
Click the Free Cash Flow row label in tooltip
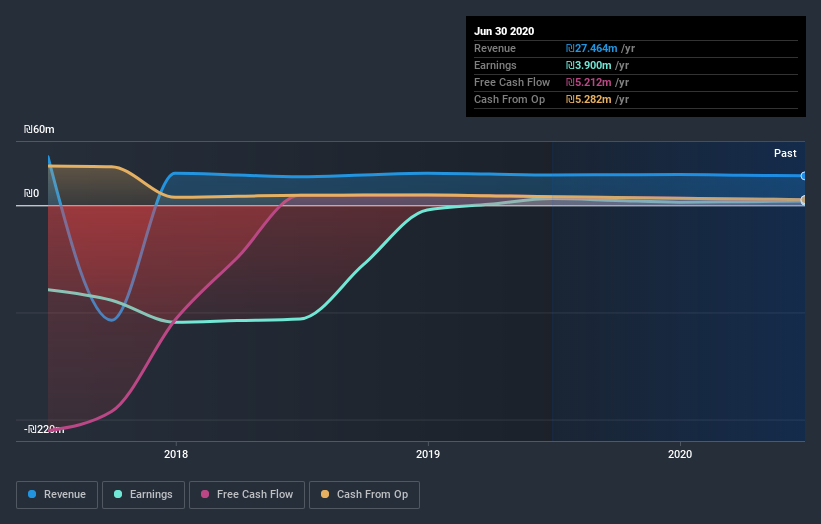point(512,82)
